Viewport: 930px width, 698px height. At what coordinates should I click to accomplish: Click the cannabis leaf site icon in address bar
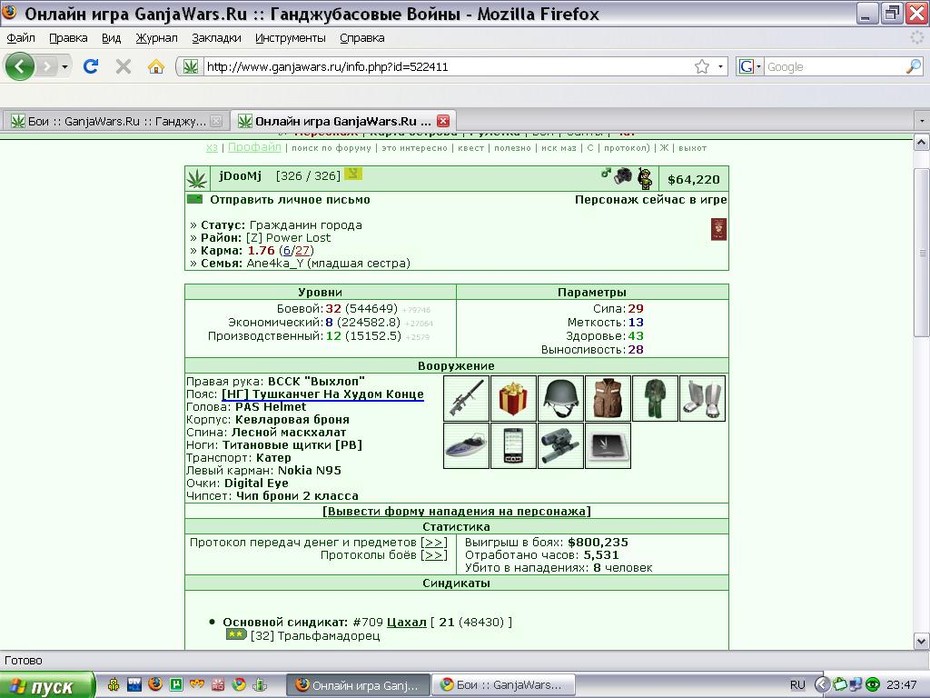coord(190,66)
